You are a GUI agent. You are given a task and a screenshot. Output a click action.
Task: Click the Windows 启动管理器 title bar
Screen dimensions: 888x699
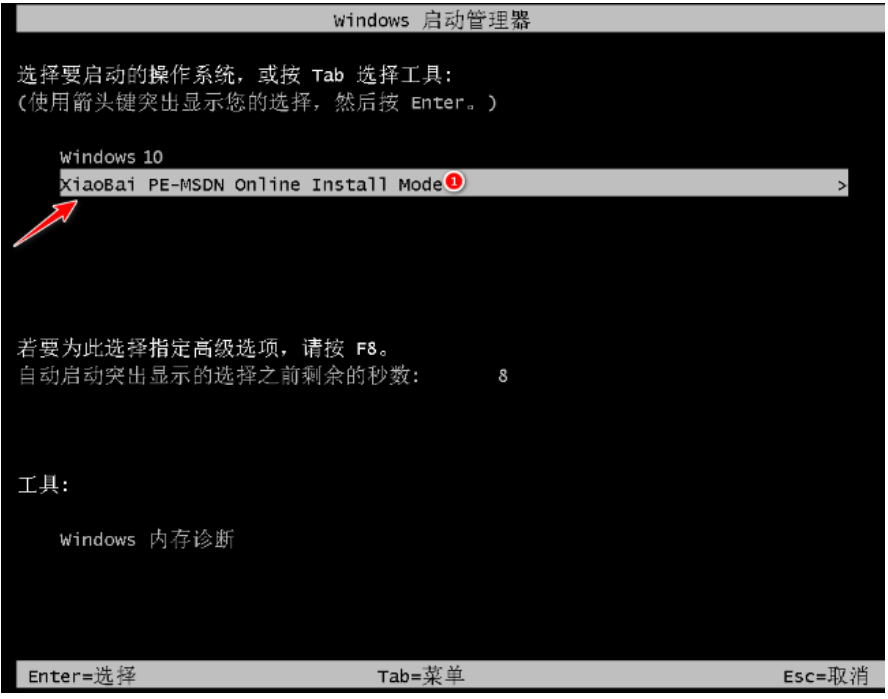click(450, 20)
